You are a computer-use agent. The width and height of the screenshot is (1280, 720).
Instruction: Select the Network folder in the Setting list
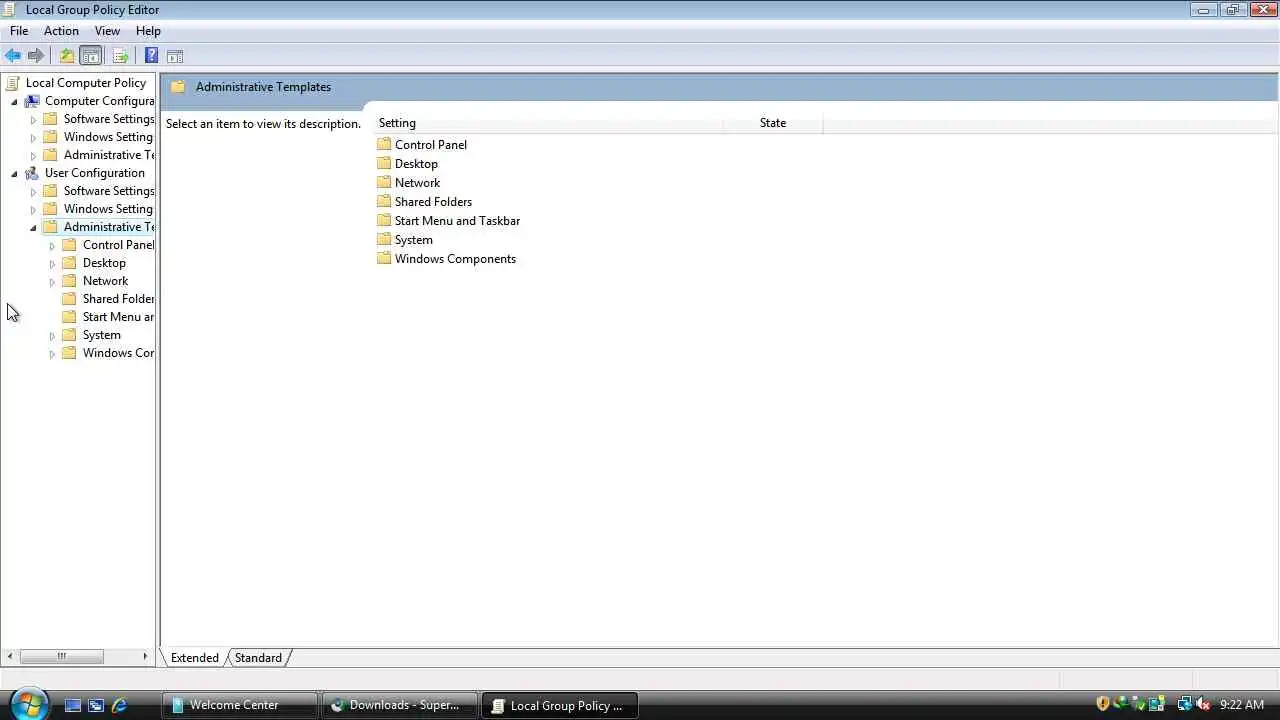click(x=408, y=183)
